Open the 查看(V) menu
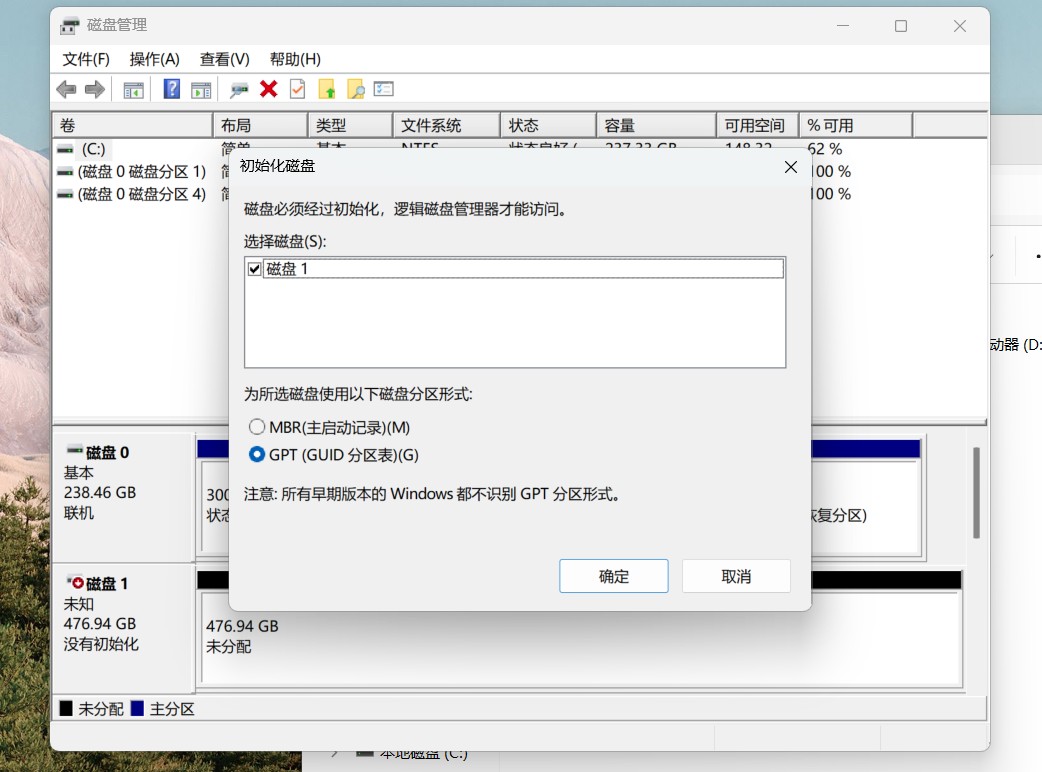1042x772 pixels. click(222, 59)
